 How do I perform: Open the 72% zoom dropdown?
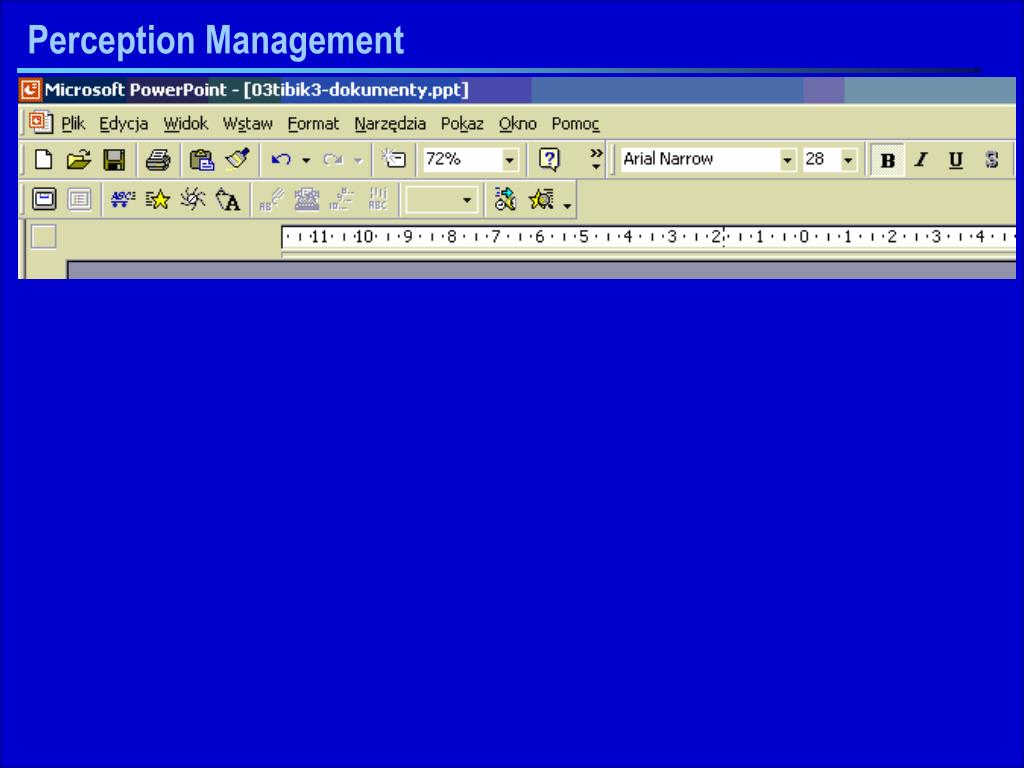click(x=510, y=160)
